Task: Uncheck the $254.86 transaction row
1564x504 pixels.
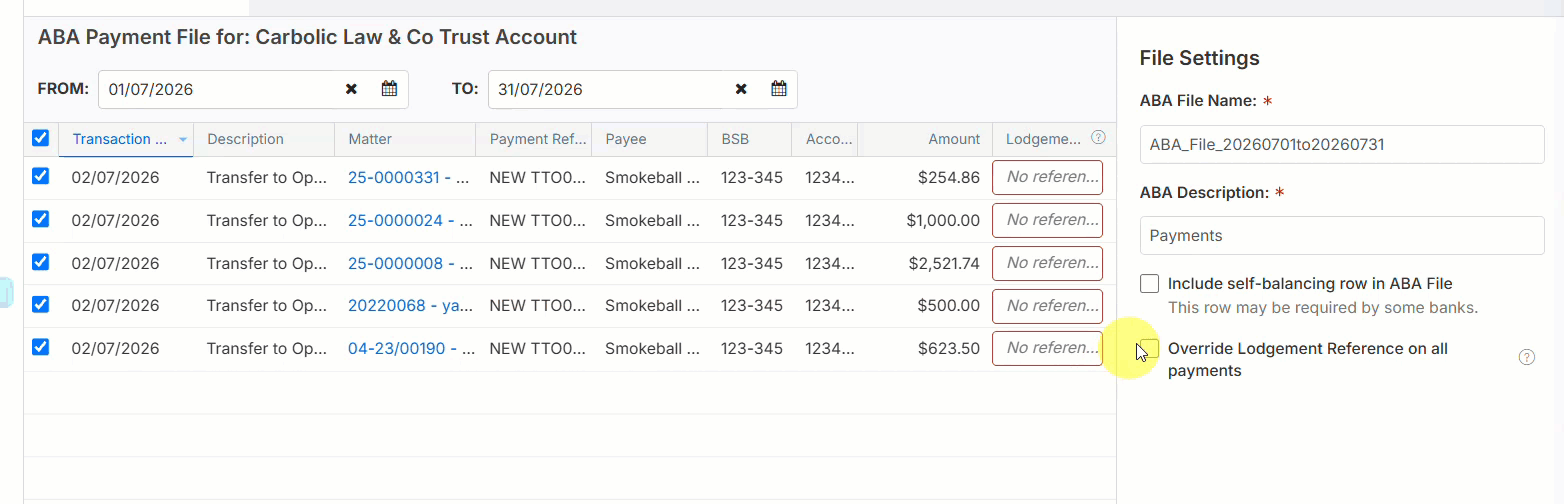Action: tap(40, 176)
